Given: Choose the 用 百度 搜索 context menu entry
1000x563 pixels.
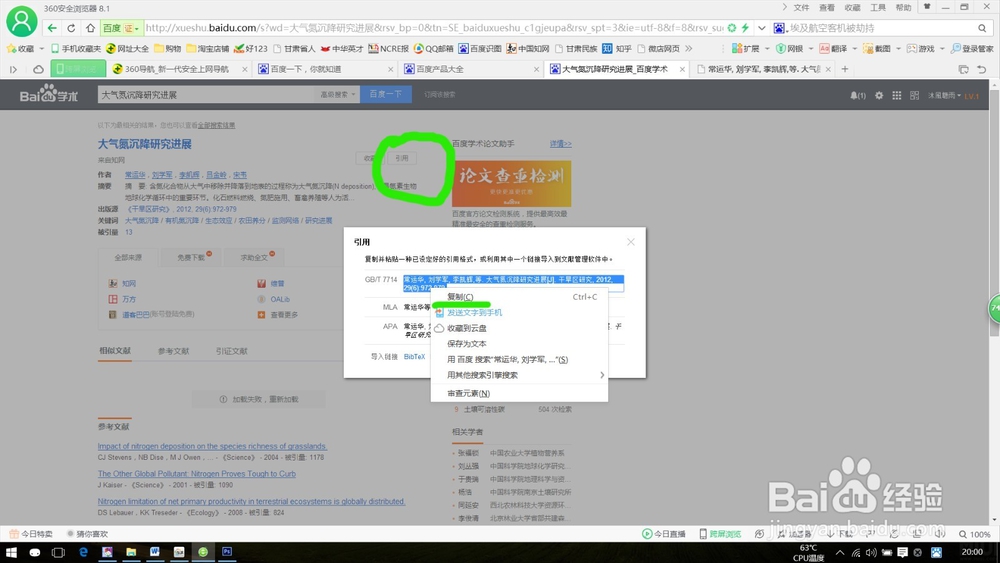Looking at the screenshot, I should coord(519,360).
